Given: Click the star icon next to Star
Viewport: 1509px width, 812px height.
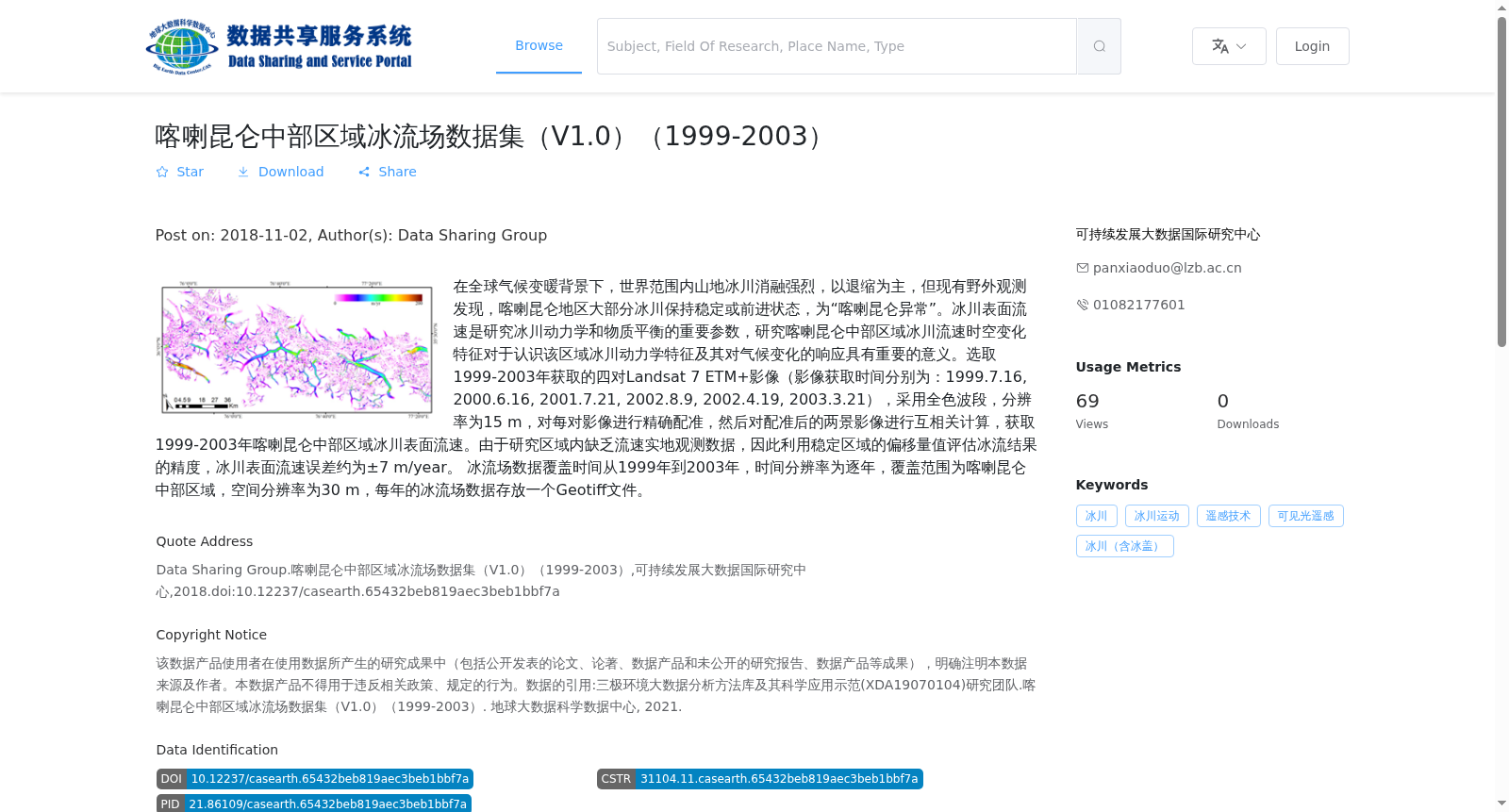Looking at the screenshot, I should click(x=162, y=172).
